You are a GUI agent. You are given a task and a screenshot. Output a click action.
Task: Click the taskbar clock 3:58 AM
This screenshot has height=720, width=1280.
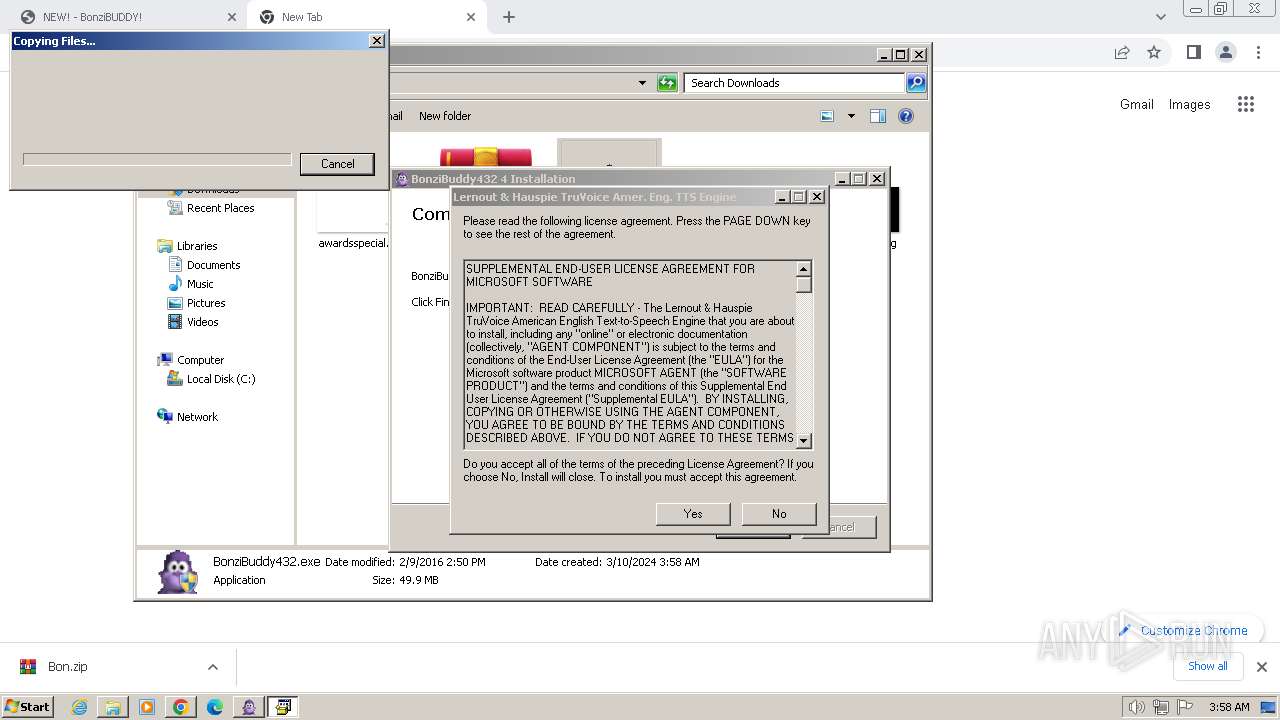pos(1229,707)
